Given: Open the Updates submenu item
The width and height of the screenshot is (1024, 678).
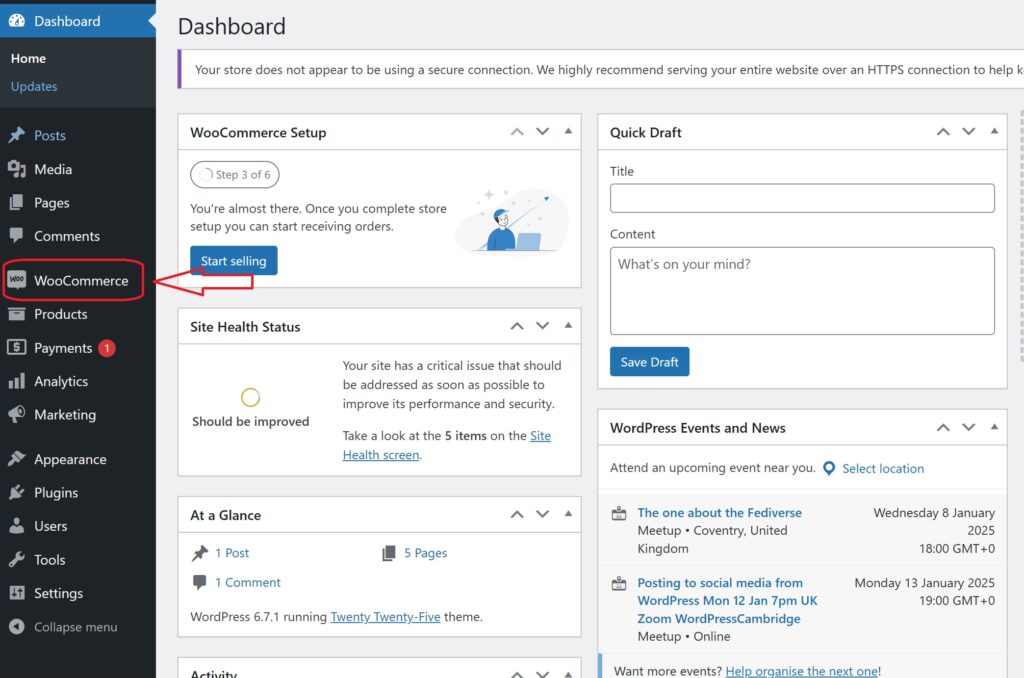Looking at the screenshot, I should pyautogui.click(x=34, y=86).
